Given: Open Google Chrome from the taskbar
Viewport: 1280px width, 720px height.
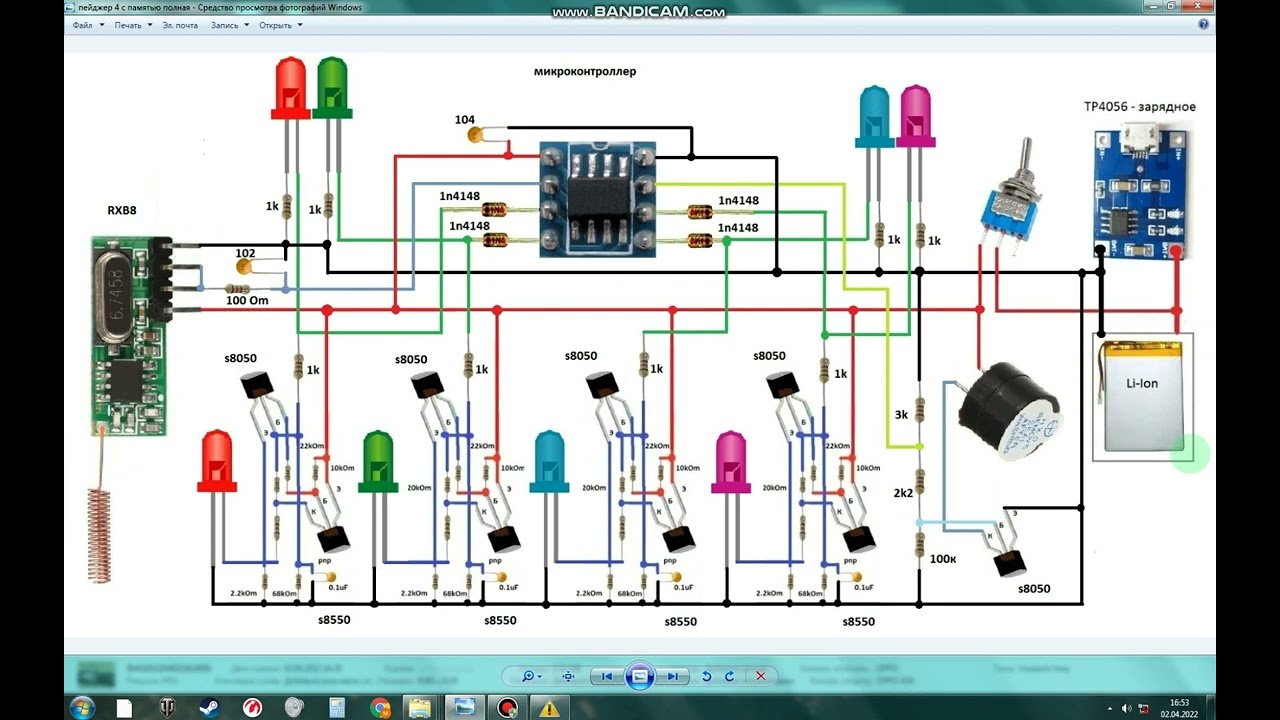Looking at the screenshot, I should click(381, 708).
